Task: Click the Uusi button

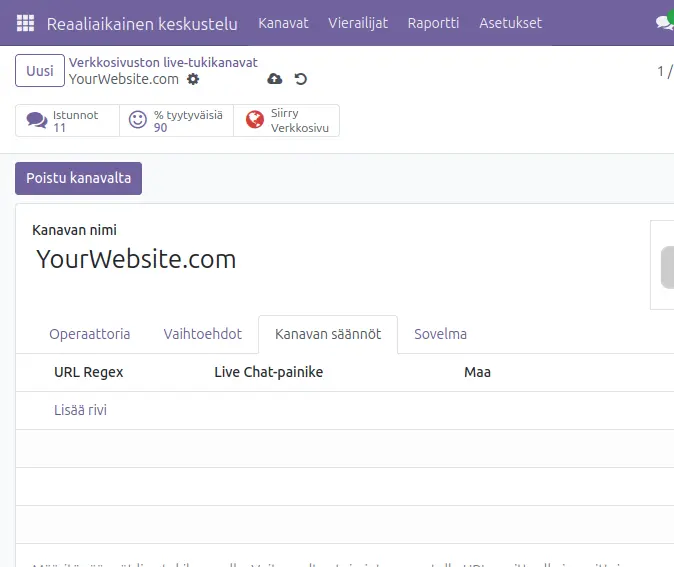Action: point(40,71)
